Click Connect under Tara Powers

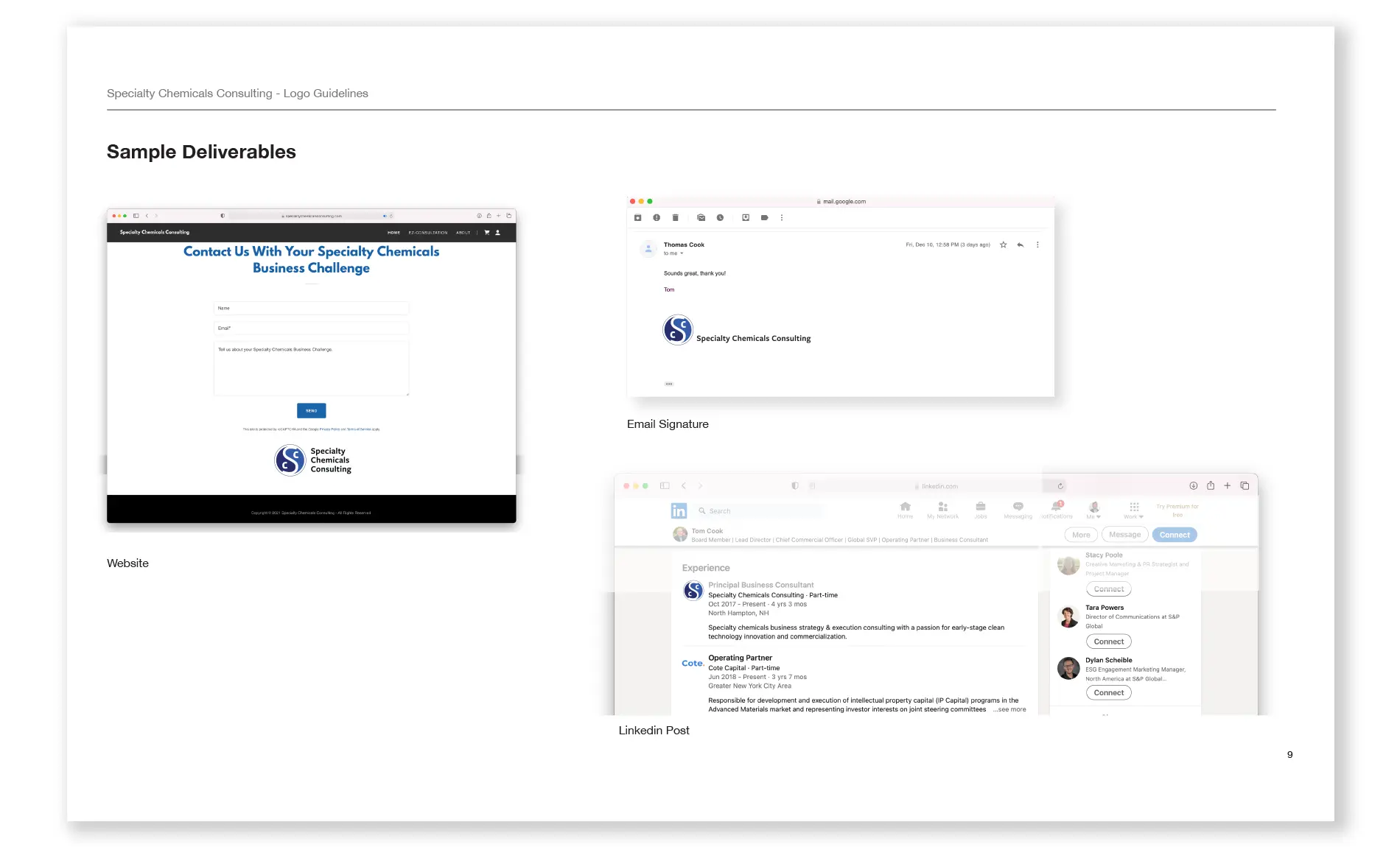[1109, 642]
